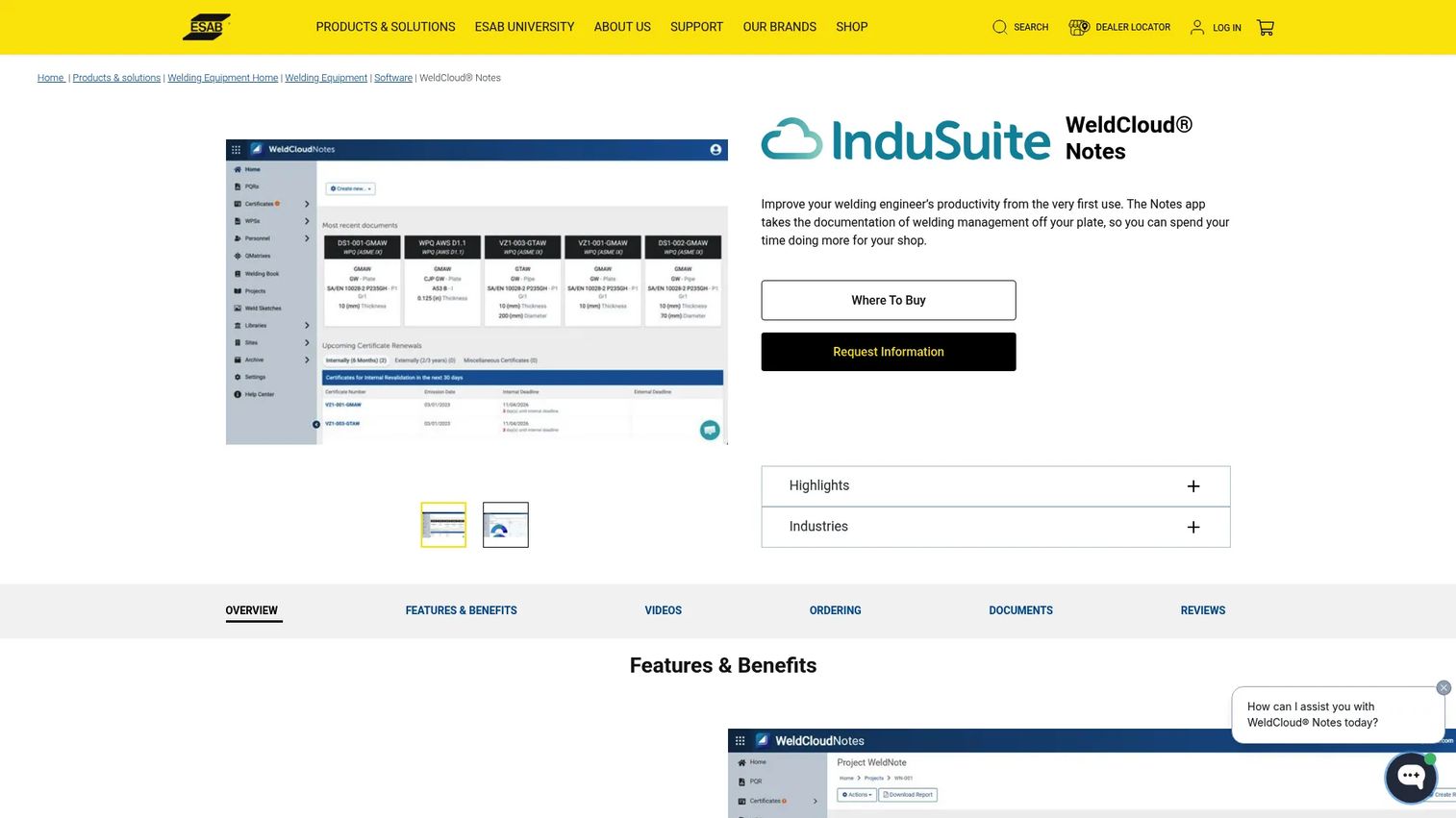
Task: Open the chat assistant bubble icon
Action: 1411,777
